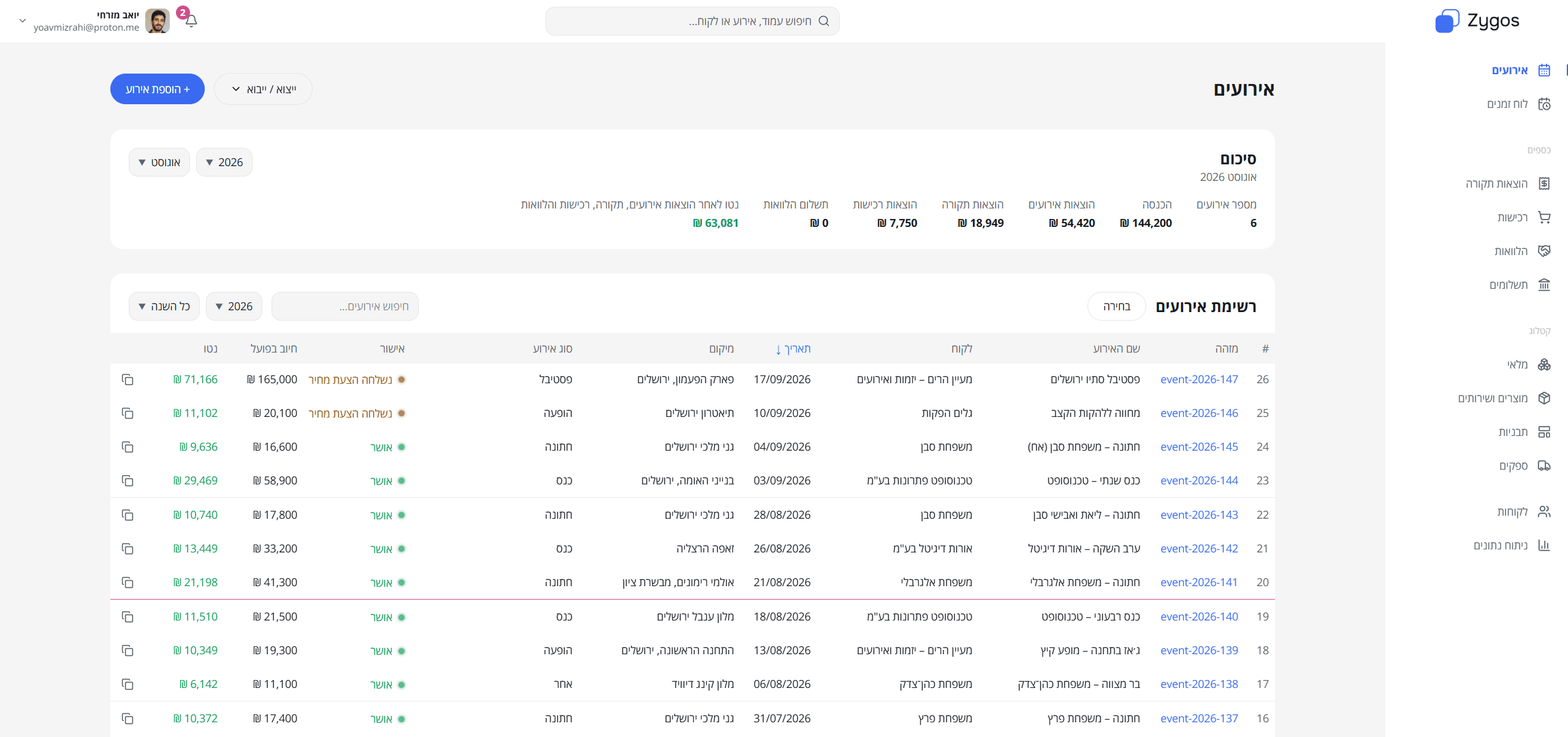Open the רכישות shopping cart icon

(1544, 217)
